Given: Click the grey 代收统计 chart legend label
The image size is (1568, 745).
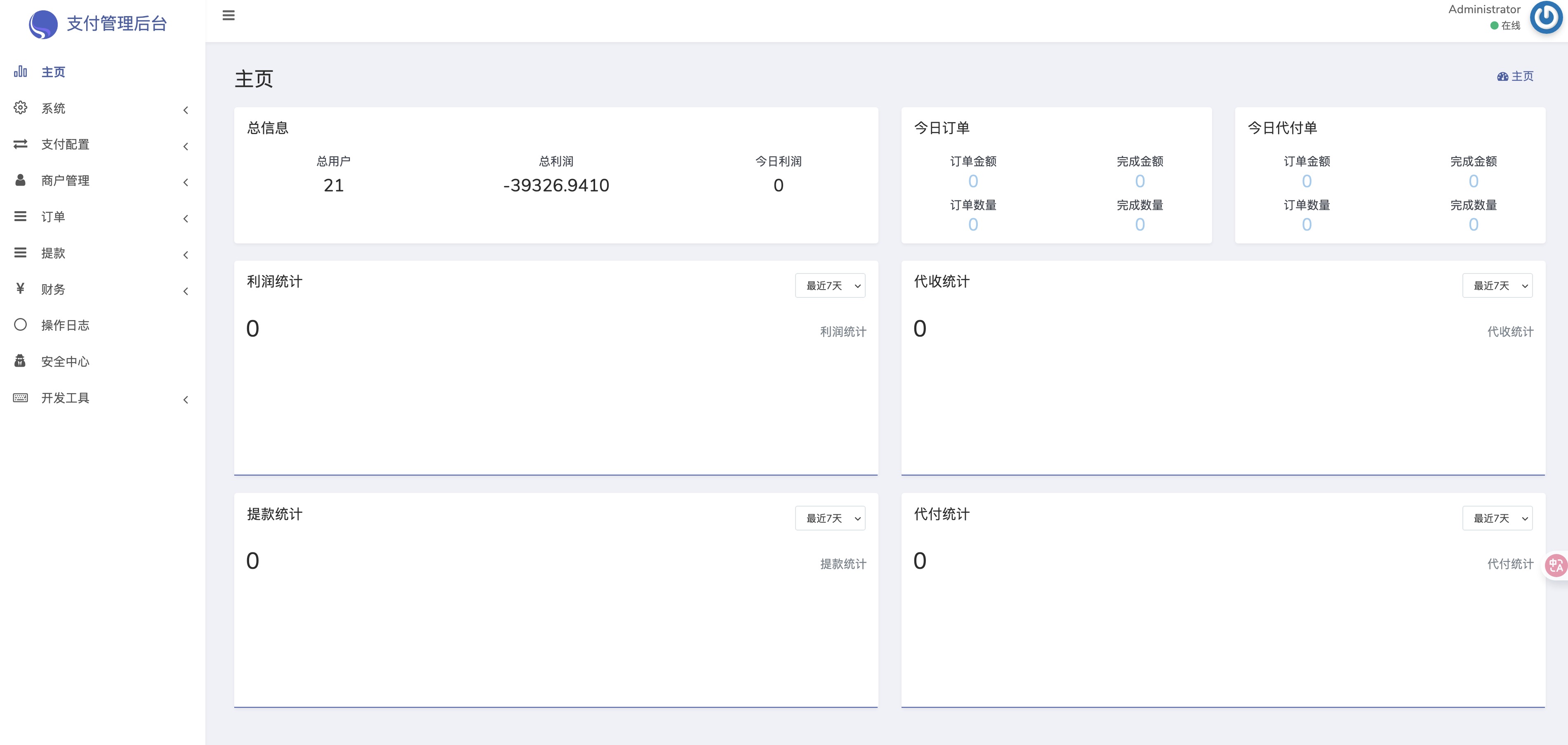Looking at the screenshot, I should (x=1510, y=332).
